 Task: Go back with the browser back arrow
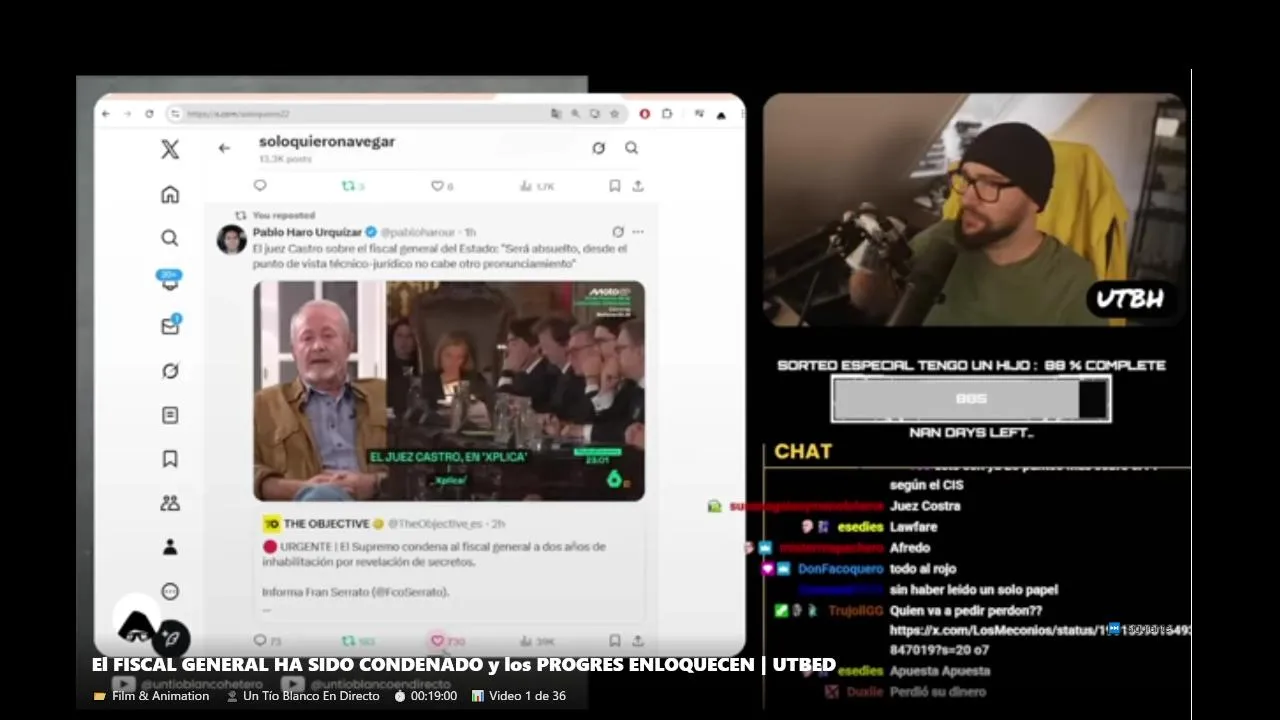tap(106, 114)
